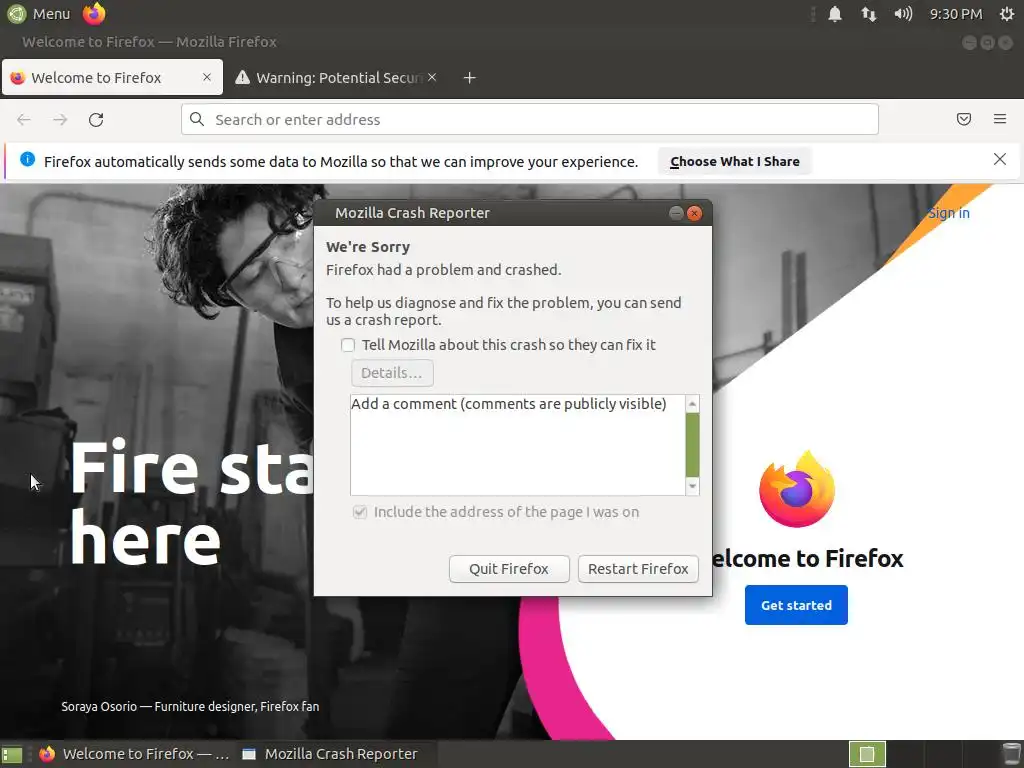The width and height of the screenshot is (1024, 768).
Task: Close the Warning: Potential Security tab
Action: [432, 77]
